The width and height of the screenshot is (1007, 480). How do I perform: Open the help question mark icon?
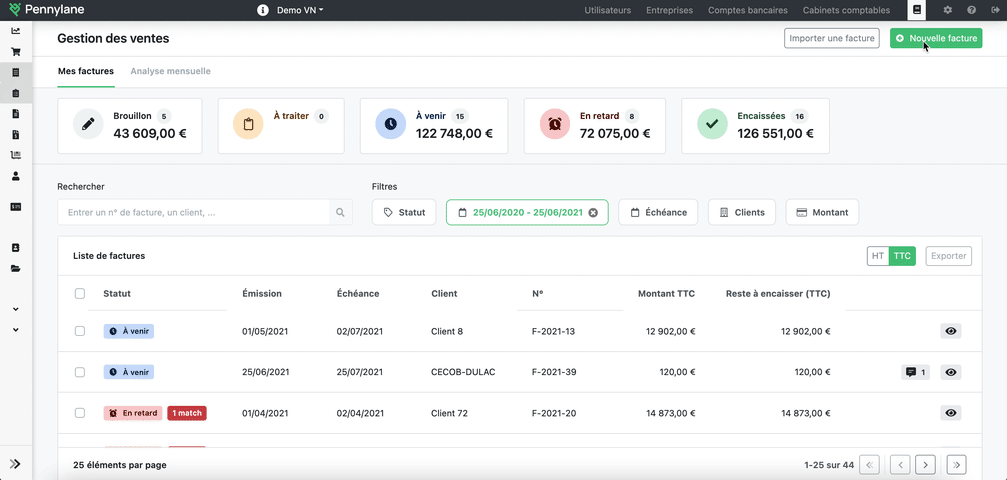click(971, 10)
